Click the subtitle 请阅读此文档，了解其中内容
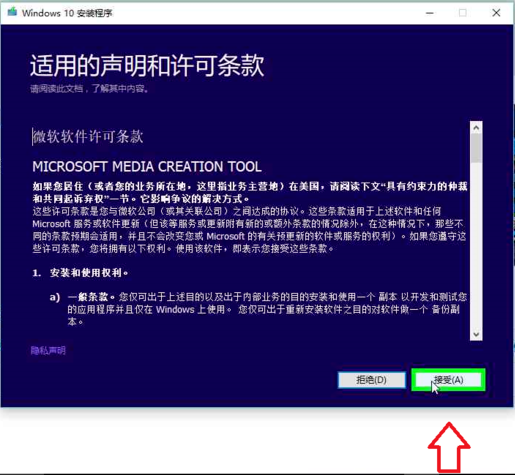This screenshot has height=475, width=515. [89, 89]
